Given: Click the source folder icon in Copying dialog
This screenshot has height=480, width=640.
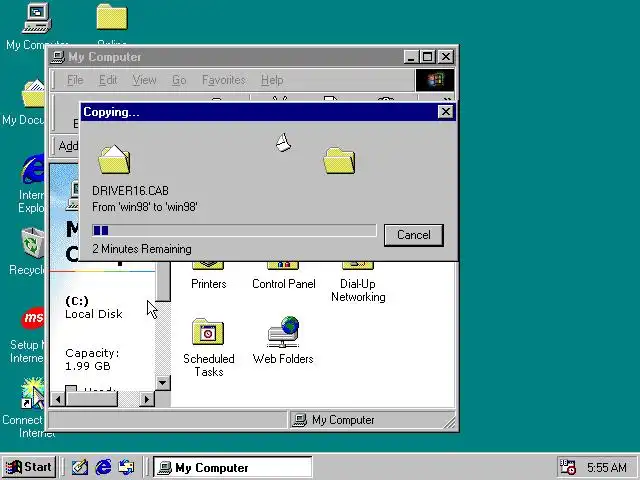Looking at the screenshot, I should coord(114,160).
